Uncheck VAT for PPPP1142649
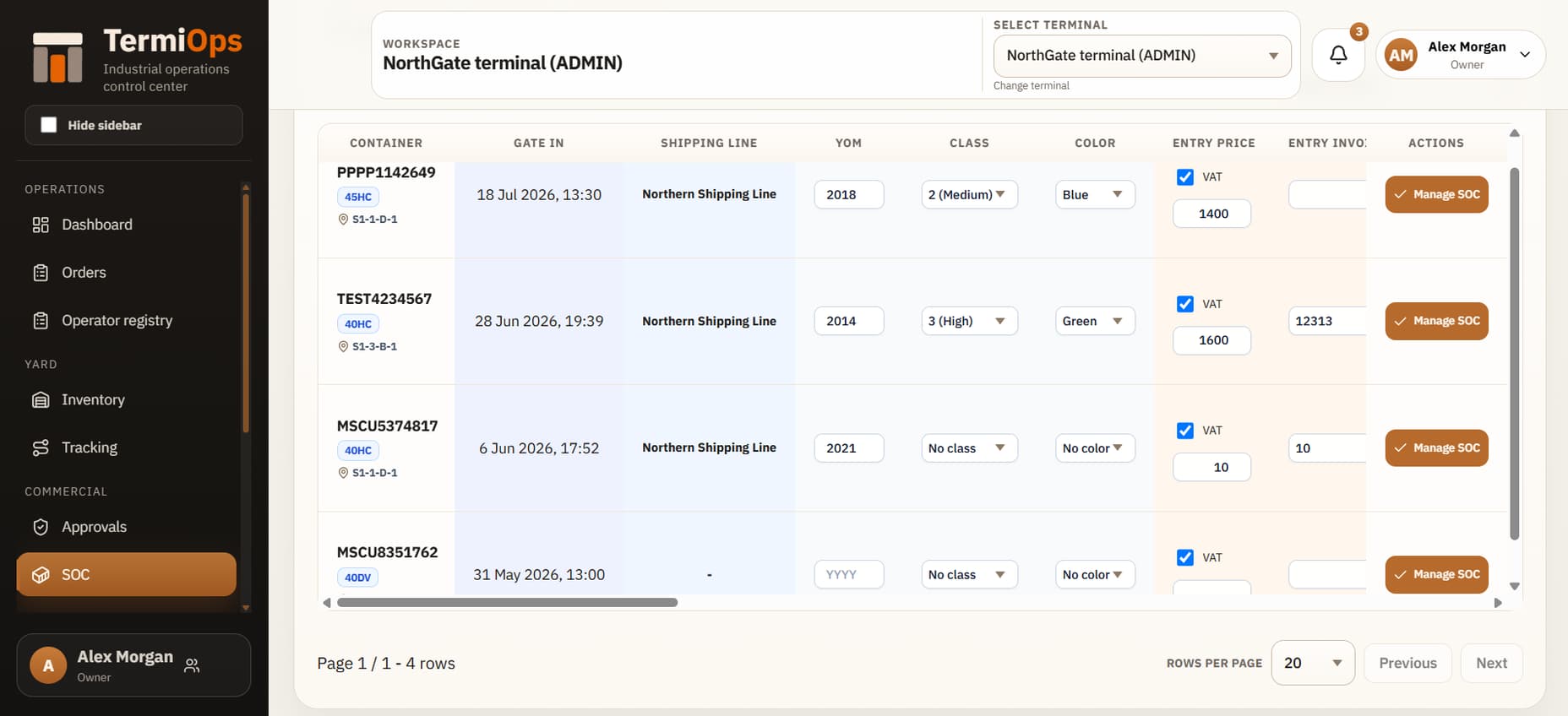The height and width of the screenshot is (716, 1568). tap(1185, 177)
